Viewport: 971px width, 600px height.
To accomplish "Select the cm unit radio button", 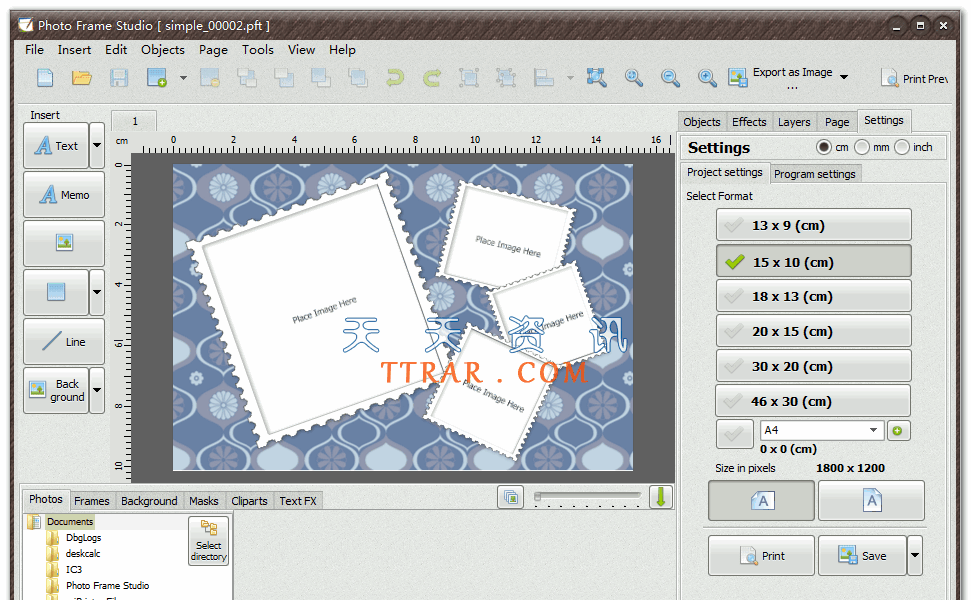I will [x=824, y=147].
